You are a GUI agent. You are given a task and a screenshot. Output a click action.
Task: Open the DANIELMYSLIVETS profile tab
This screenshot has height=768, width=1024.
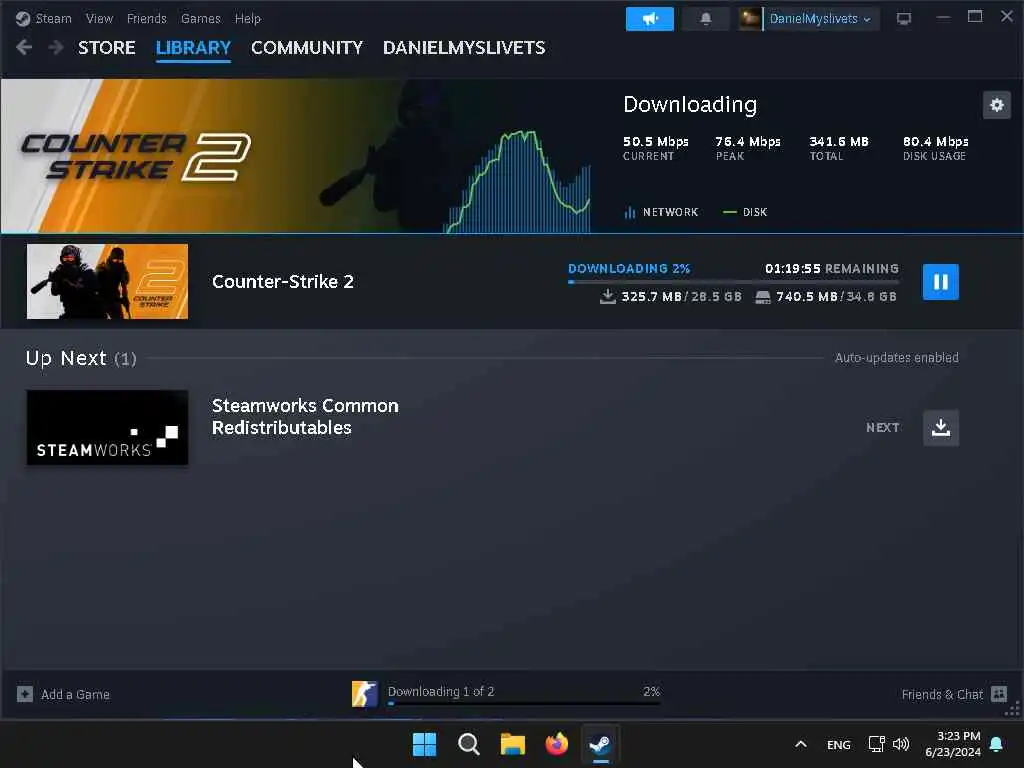tap(464, 48)
